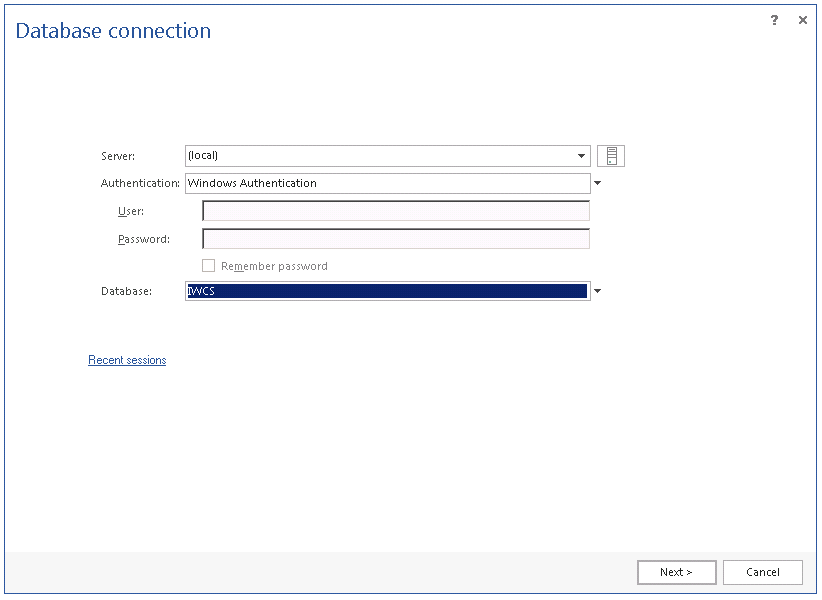The image size is (822, 600).
Task: Expand the Server dropdown arrow
Action: pyautogui.click(x=582, y=156)
